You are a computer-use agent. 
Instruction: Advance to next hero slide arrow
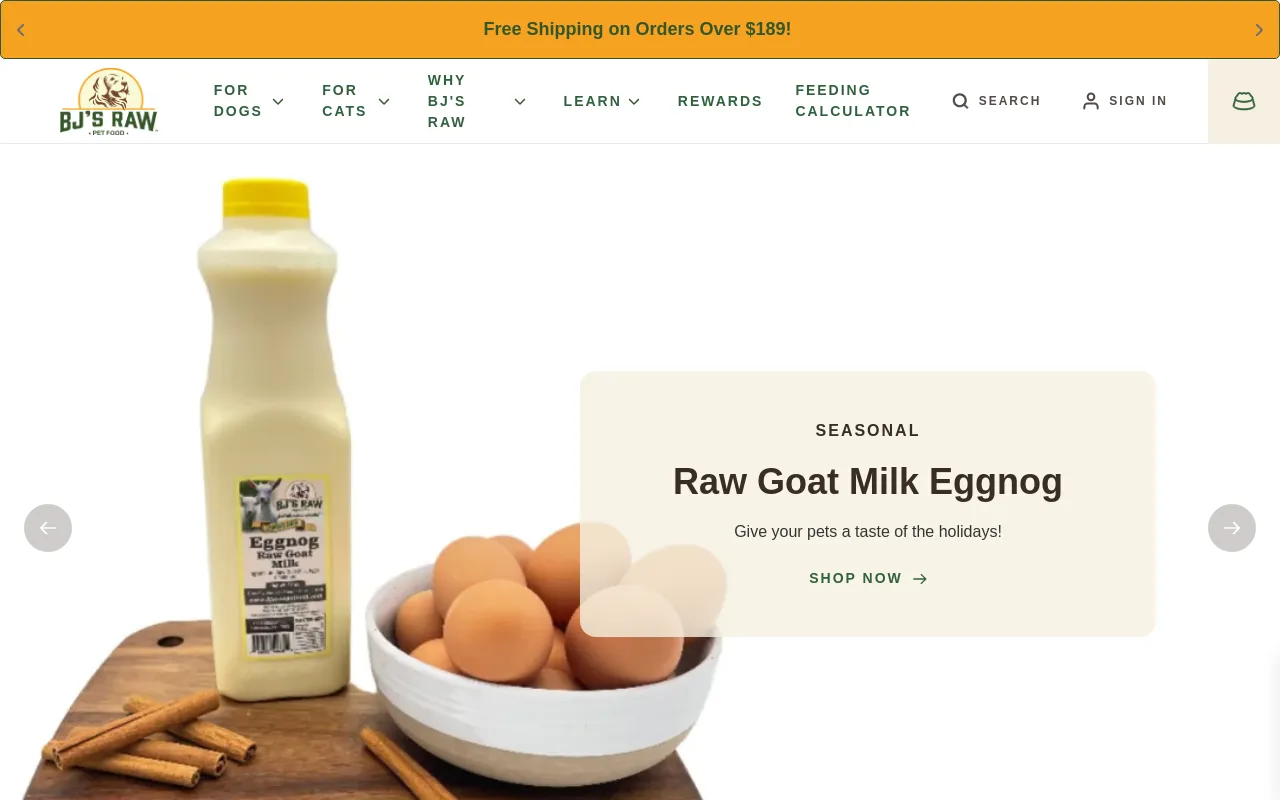(x=1232, y=528)
